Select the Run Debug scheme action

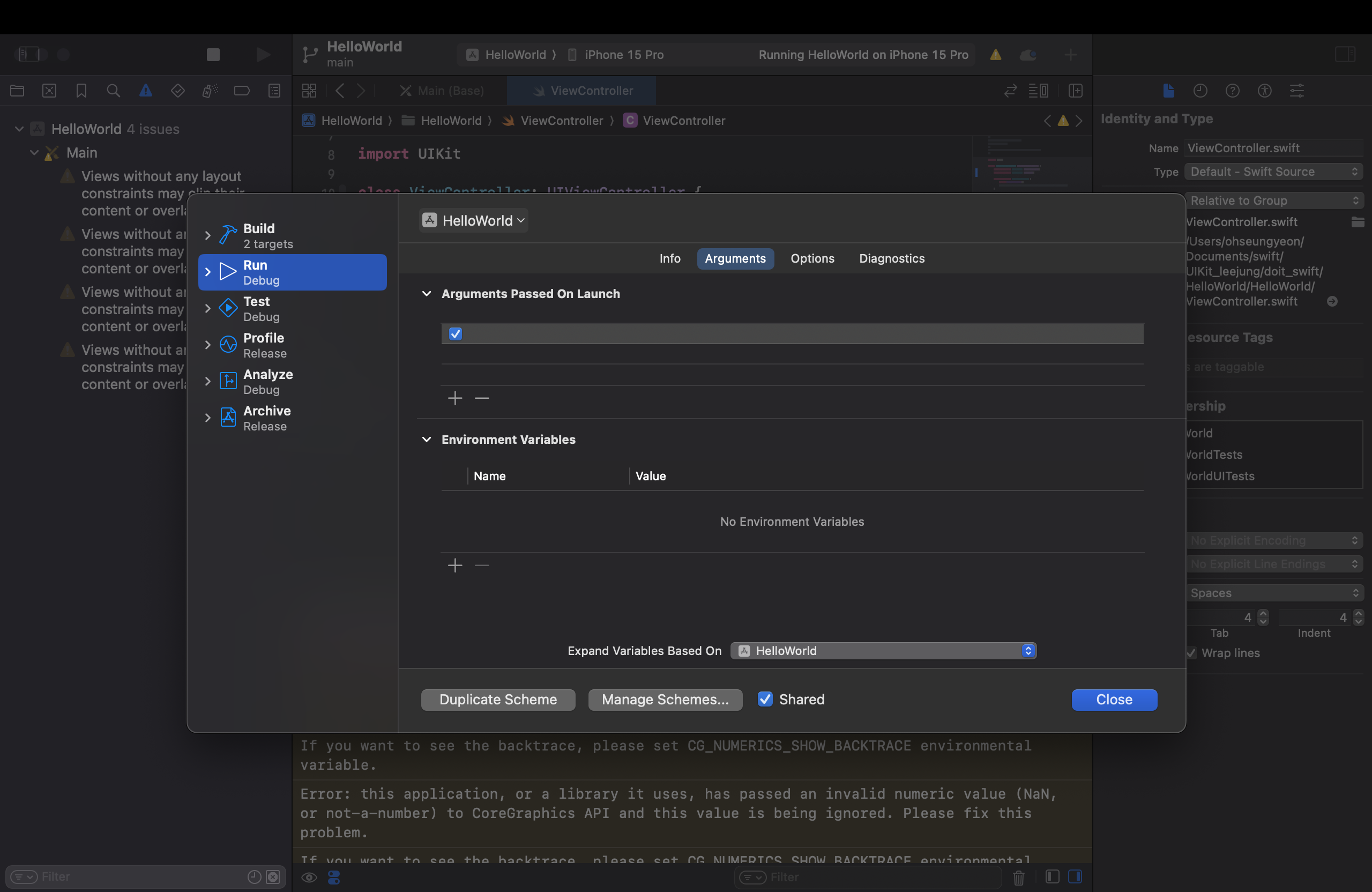[293, 272]
